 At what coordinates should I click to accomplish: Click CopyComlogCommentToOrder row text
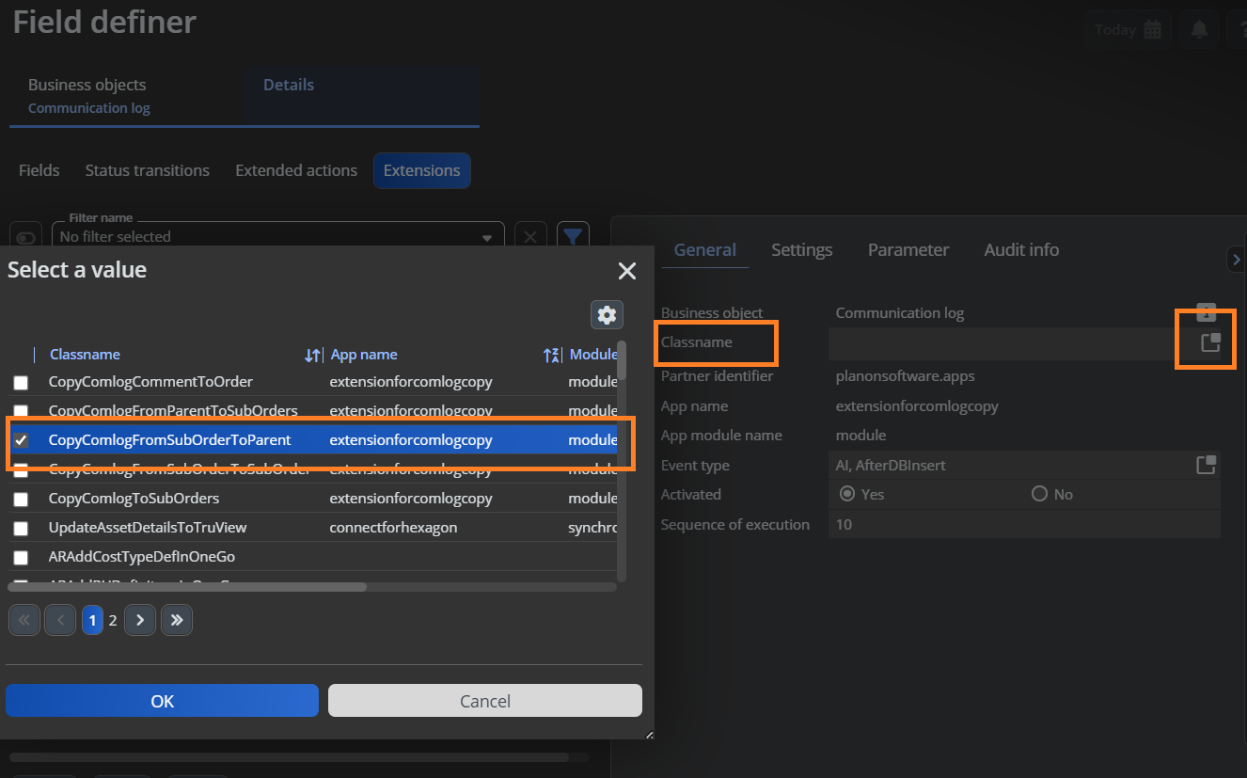pyautogui.click(x=151, y=382)
